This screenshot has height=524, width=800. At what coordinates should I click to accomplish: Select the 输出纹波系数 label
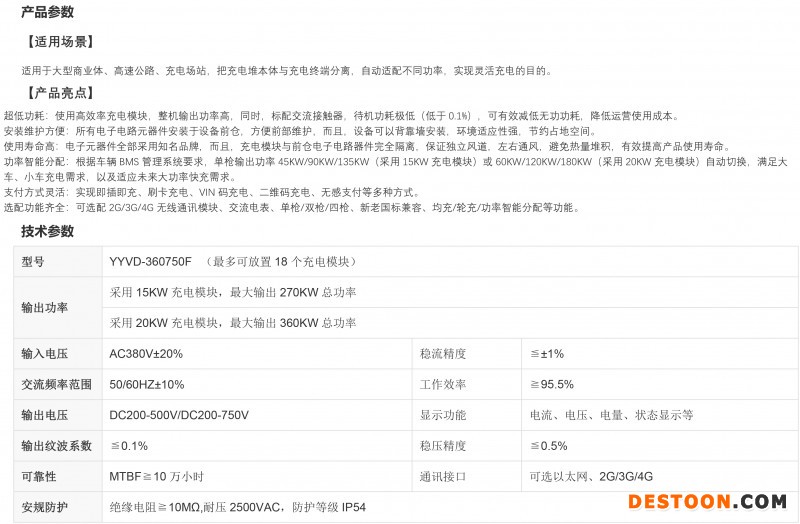click(56, 445)
